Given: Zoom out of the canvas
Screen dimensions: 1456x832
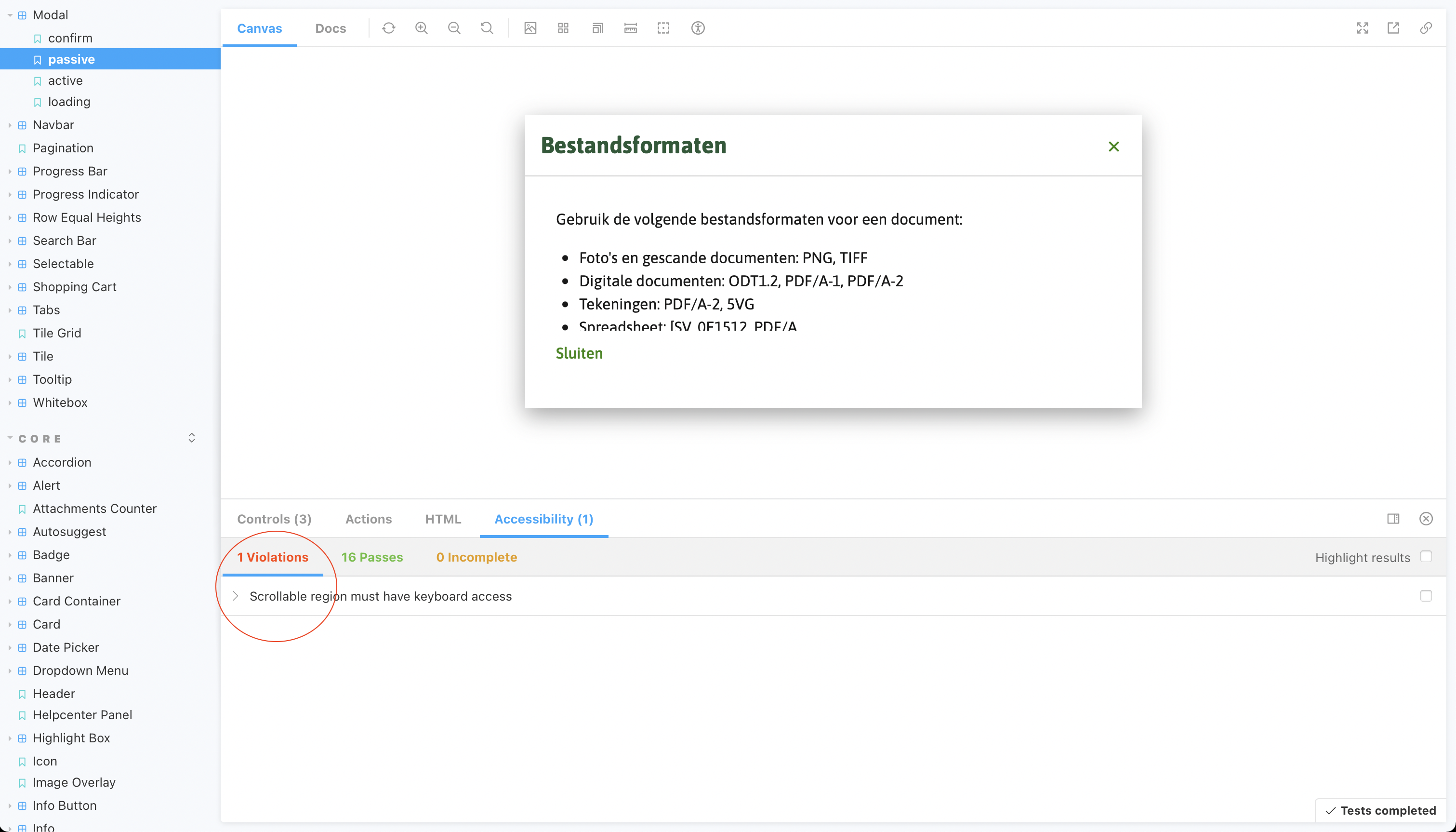Looking at the screenshot, I should click(x=454, y=28).
